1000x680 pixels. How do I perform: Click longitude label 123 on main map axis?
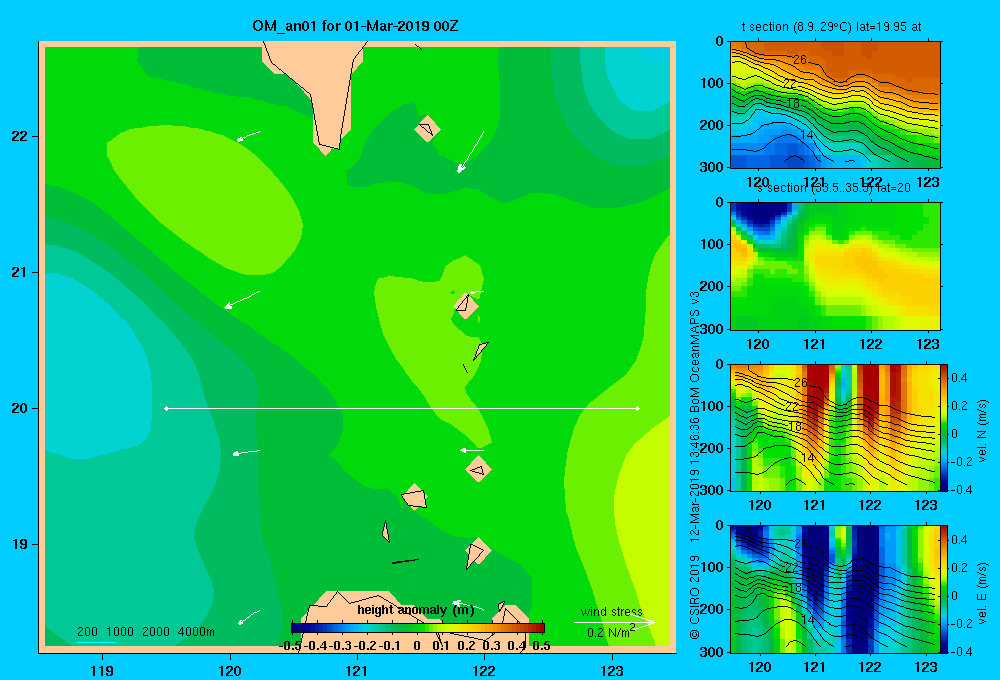pyautogui.click(x=612, y=670)
